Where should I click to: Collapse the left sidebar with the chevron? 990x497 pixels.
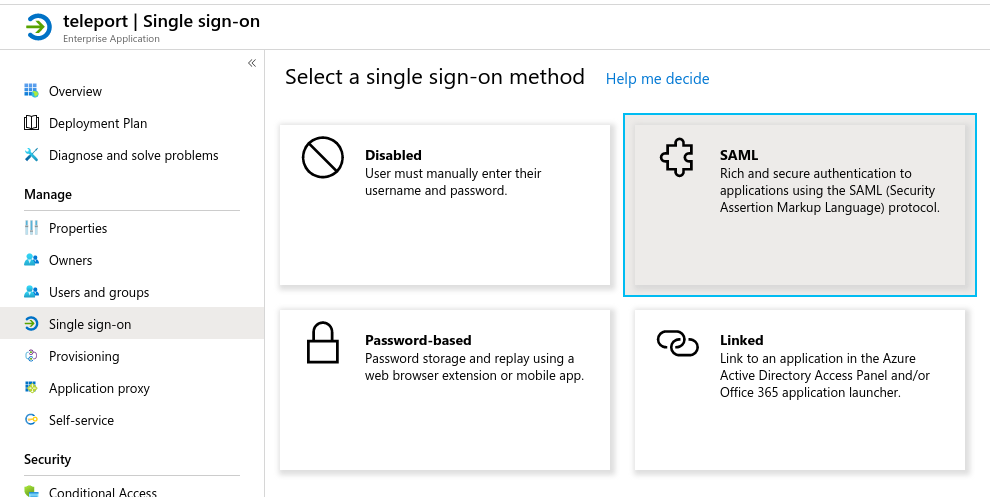tap(252, 63)
